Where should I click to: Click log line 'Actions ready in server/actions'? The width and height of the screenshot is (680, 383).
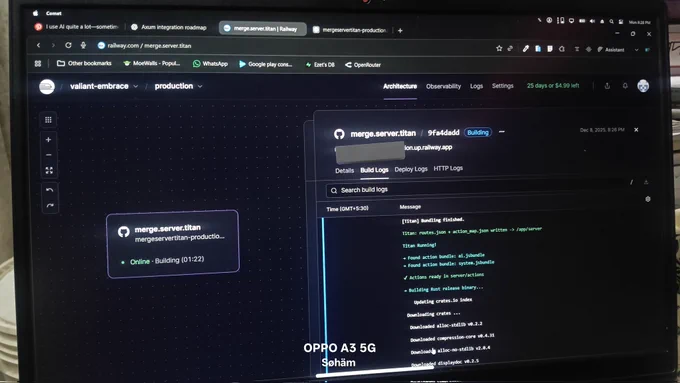(x=444, y=276)
